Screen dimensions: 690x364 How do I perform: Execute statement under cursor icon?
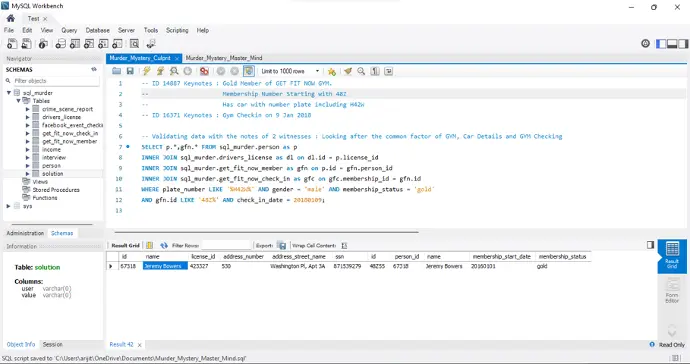(161, 71)
